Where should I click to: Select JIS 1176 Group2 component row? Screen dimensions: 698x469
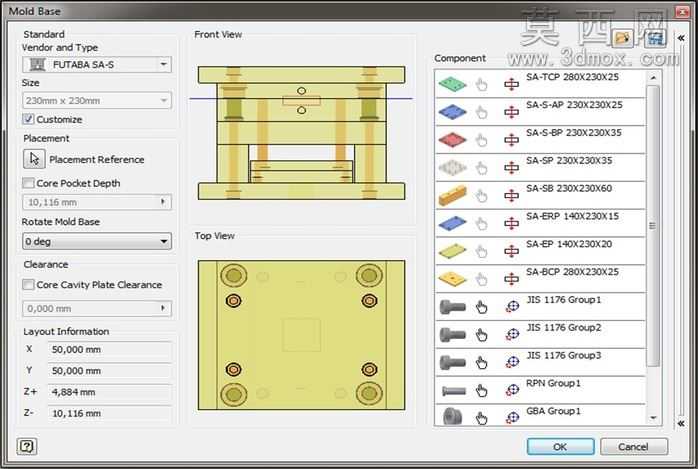pos(540,335)
